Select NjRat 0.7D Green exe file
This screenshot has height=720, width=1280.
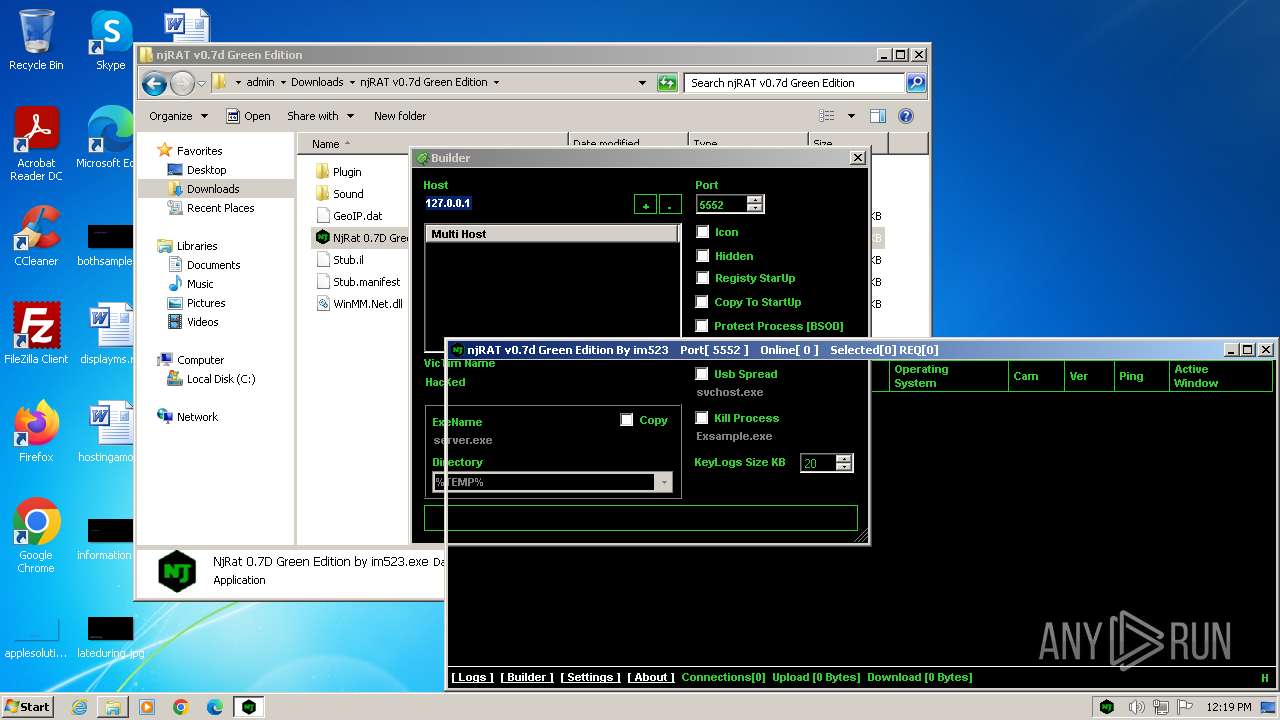361,237
